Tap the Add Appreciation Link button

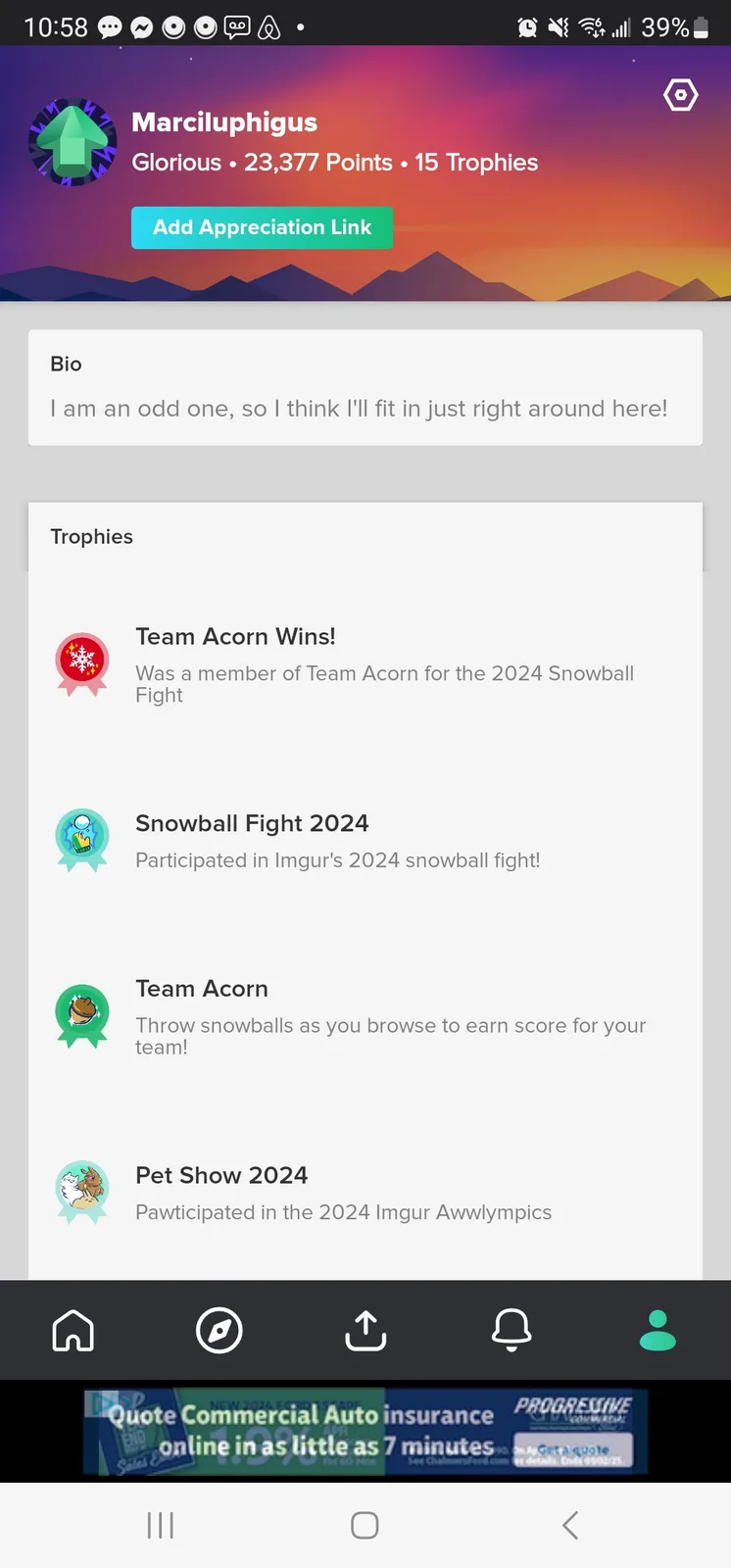[x=263, y=227]
